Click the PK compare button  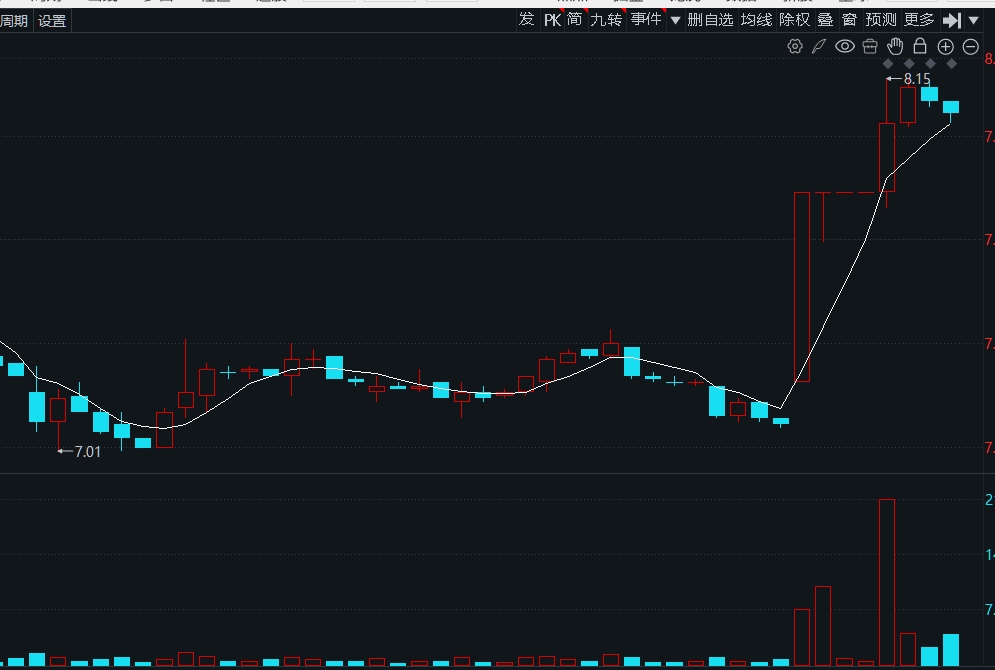tap(552, 20)
